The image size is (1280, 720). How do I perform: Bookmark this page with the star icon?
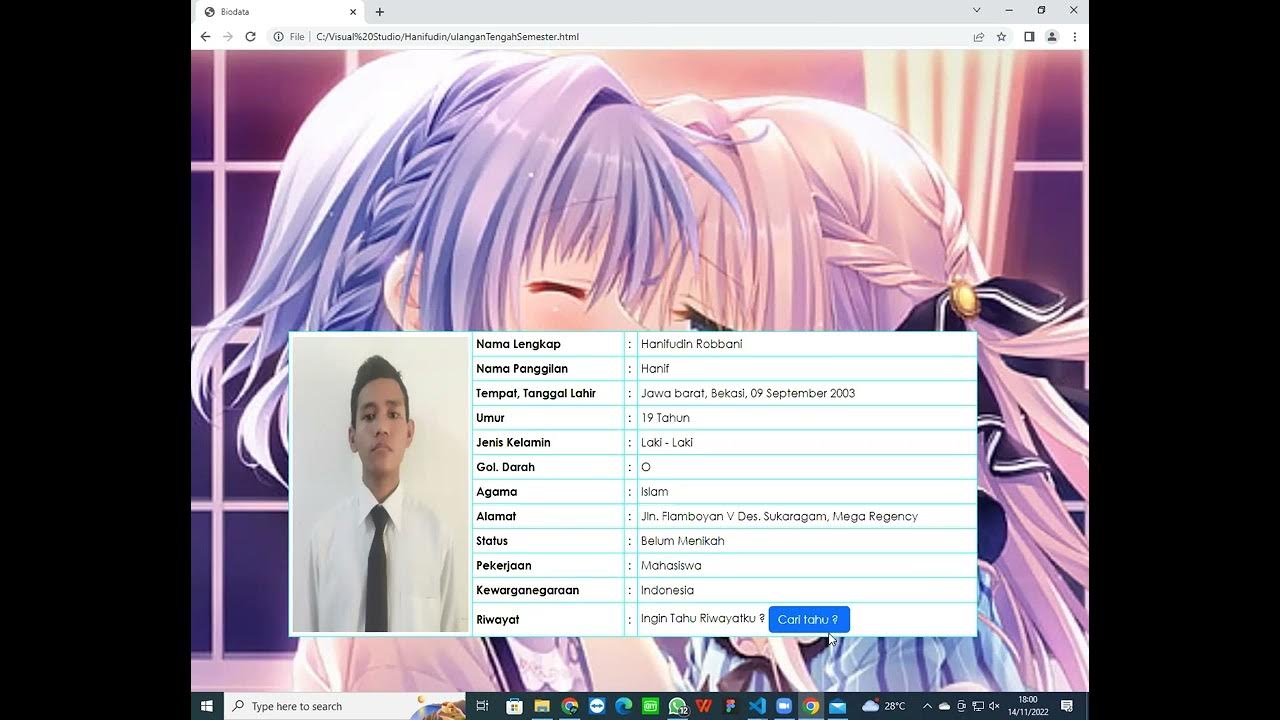click(x=1001, y=37)
